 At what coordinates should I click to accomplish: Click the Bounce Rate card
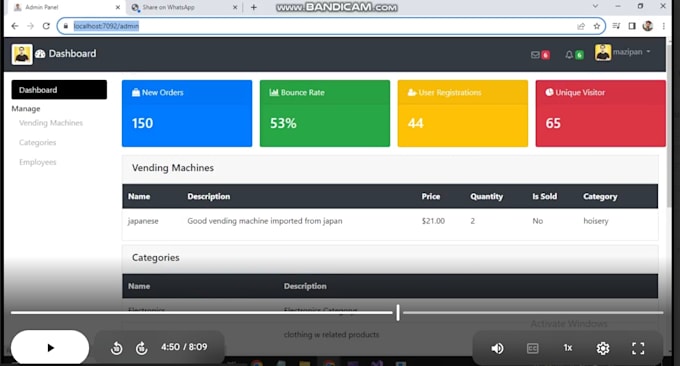tap(325, 113)
